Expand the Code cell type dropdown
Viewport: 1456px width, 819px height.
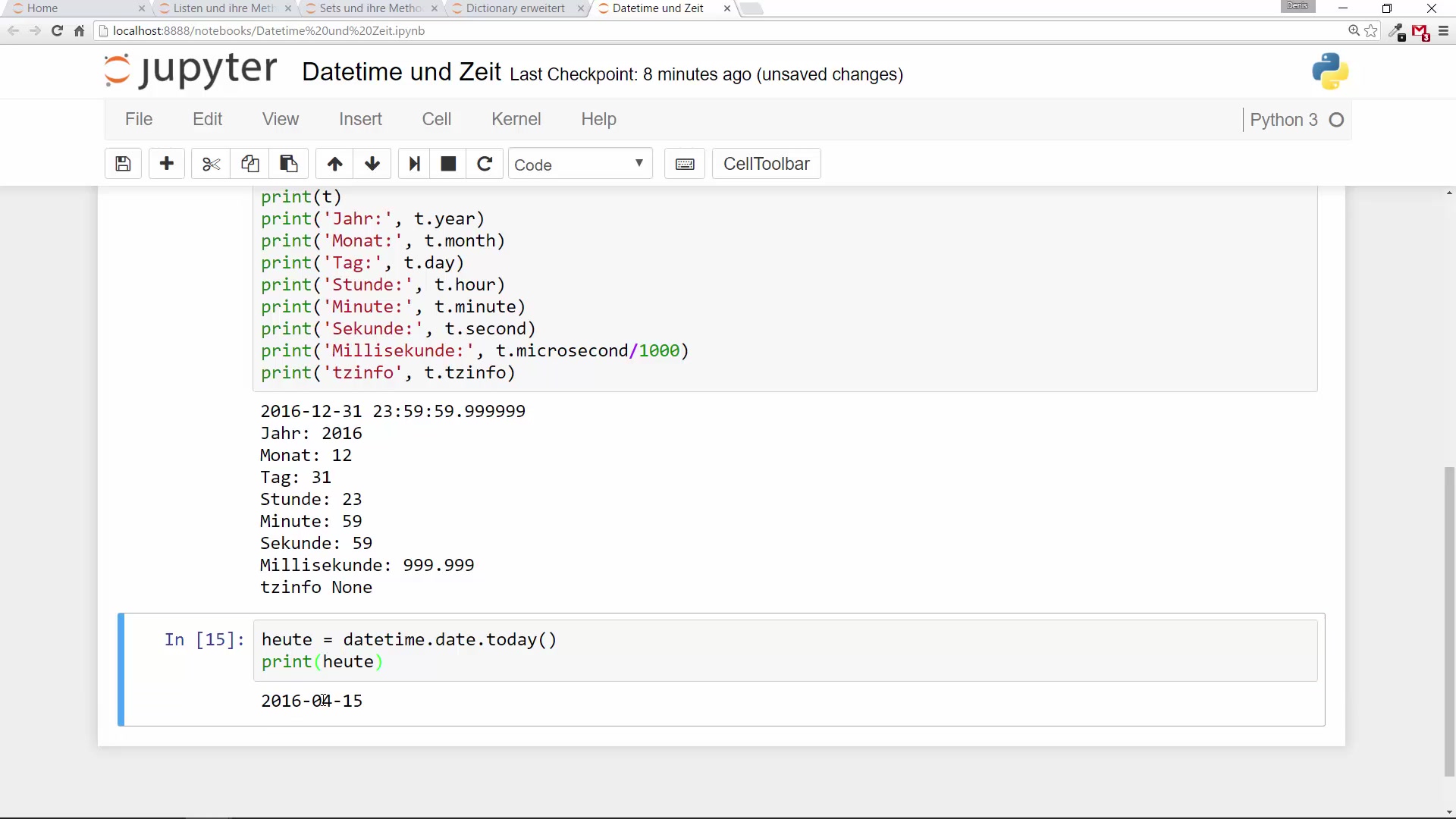pos(579,164)
